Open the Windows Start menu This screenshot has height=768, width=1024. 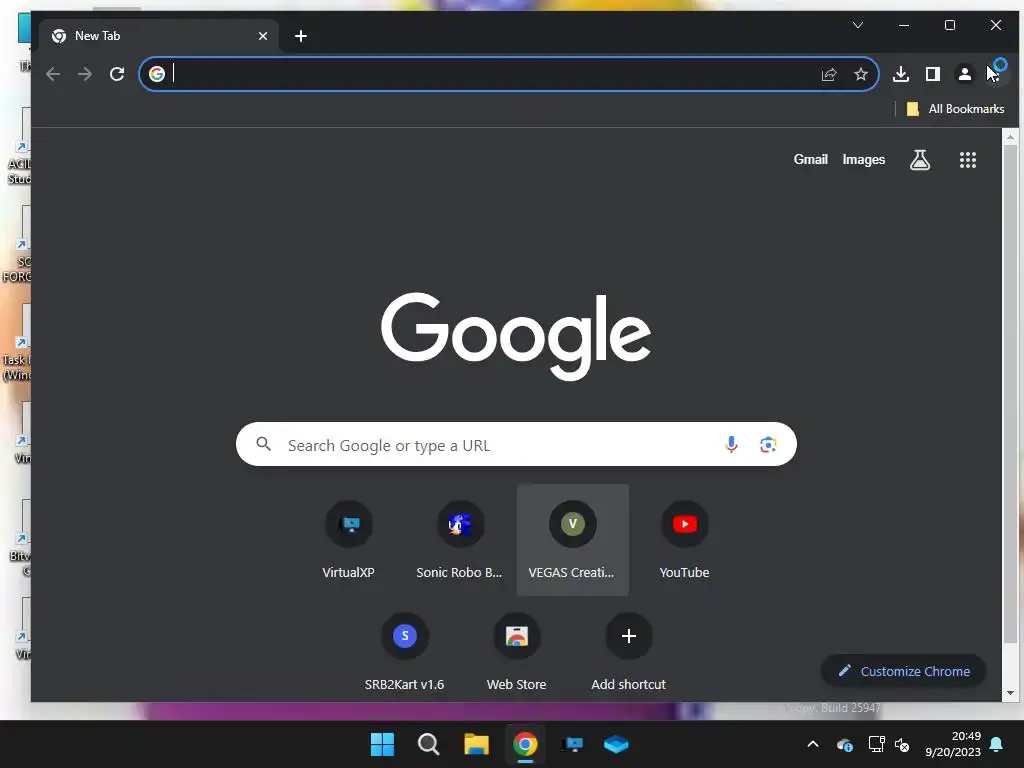[x=382, y=744]
